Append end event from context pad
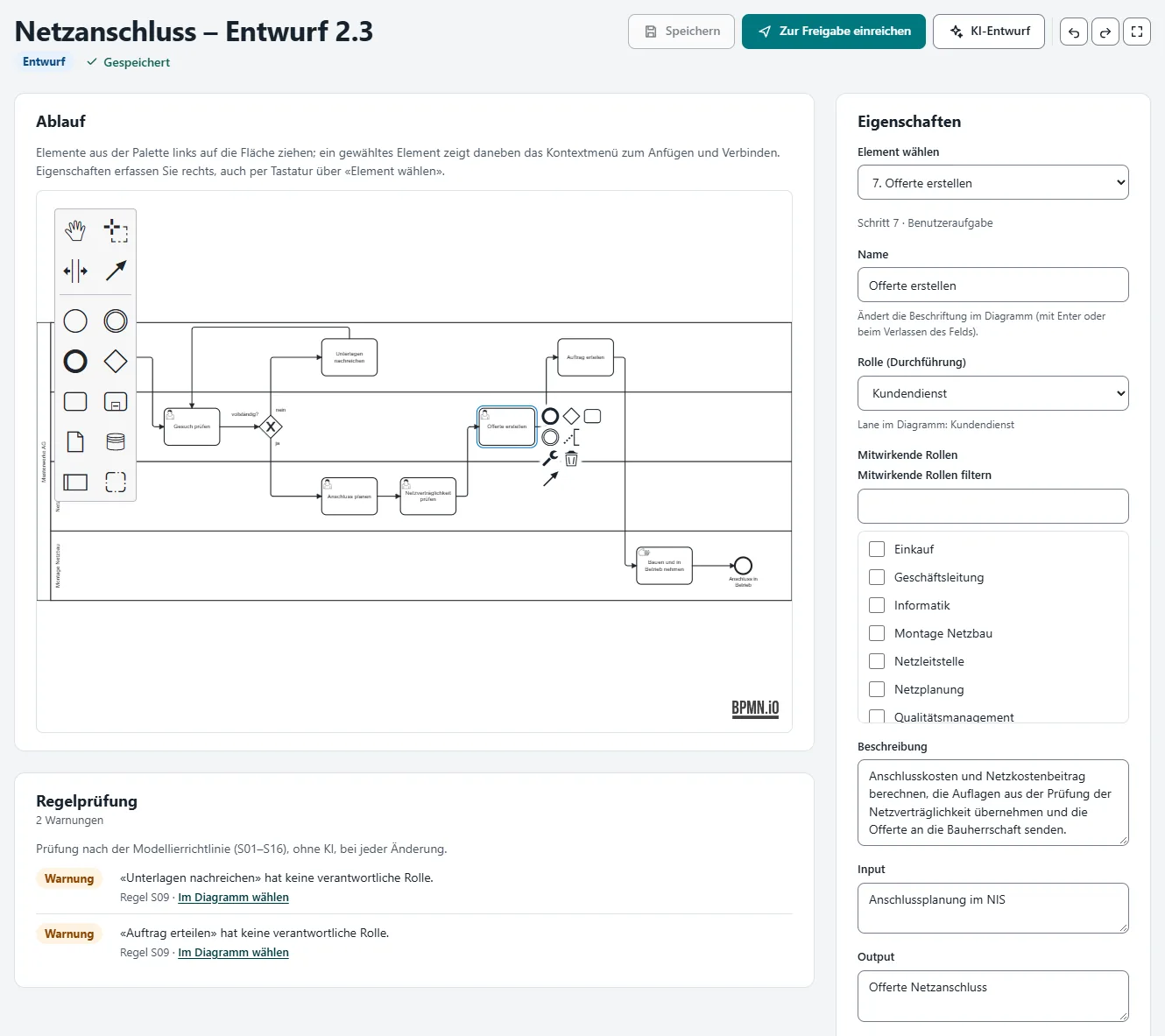Image resolution: width=1165 pixels, height=1036 pixels. tap(550, 416)
